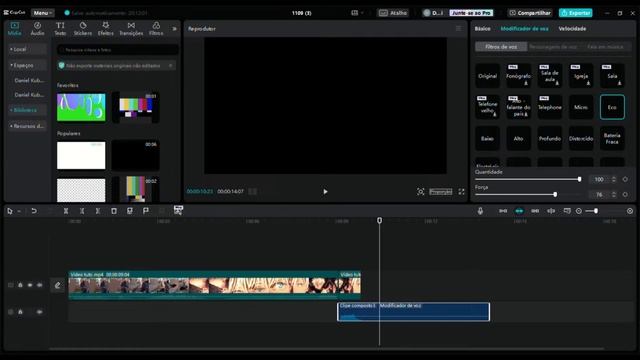
Task: Click the Quantidade slider handle
Action: pyautogui.click(x=579, y=179)
